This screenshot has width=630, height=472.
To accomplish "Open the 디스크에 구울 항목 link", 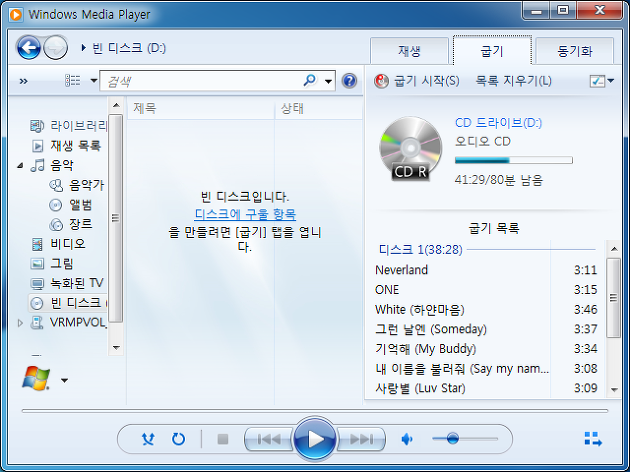I will pyautogui.click(x=245, y=214).
